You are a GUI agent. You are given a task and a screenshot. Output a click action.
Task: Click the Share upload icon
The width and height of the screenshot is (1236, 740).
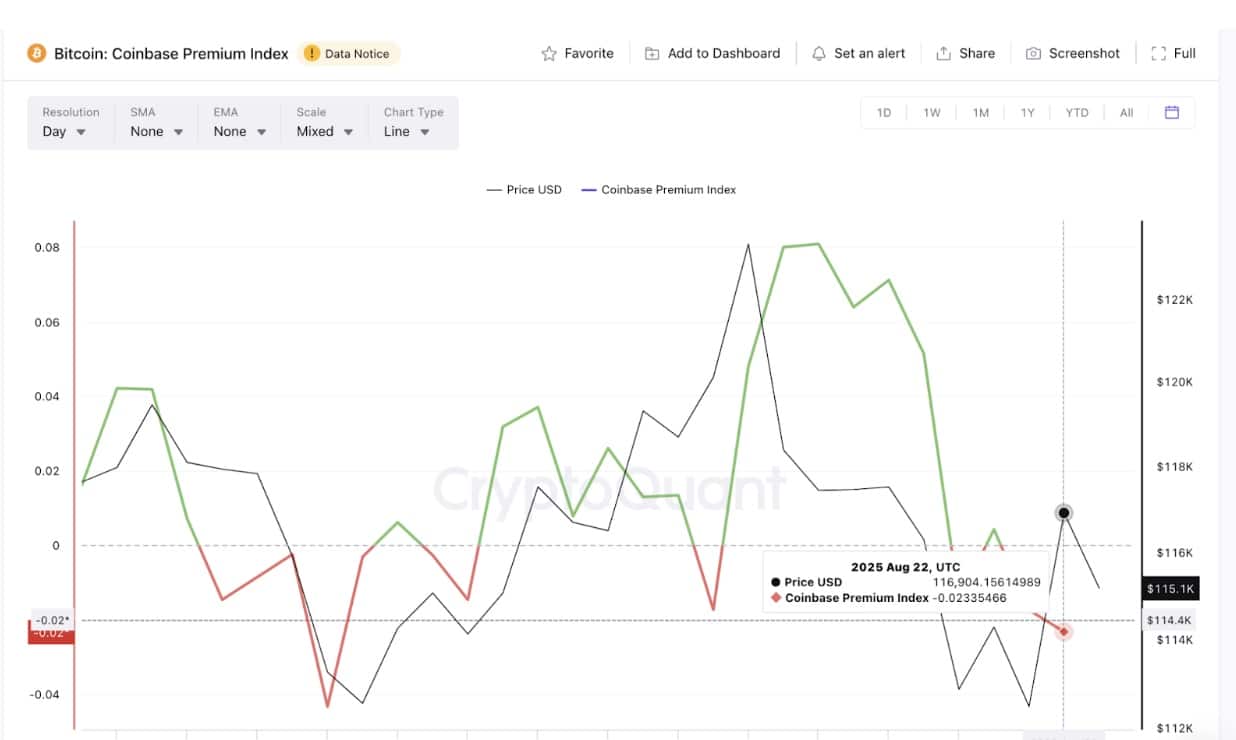[x=943, y=54]
